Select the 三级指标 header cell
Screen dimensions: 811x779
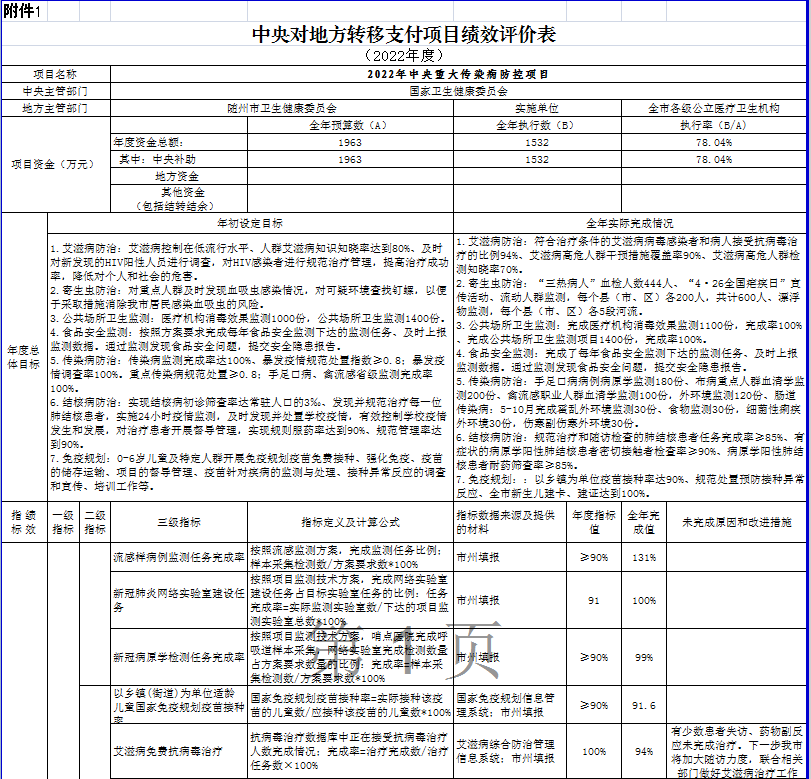179,522
